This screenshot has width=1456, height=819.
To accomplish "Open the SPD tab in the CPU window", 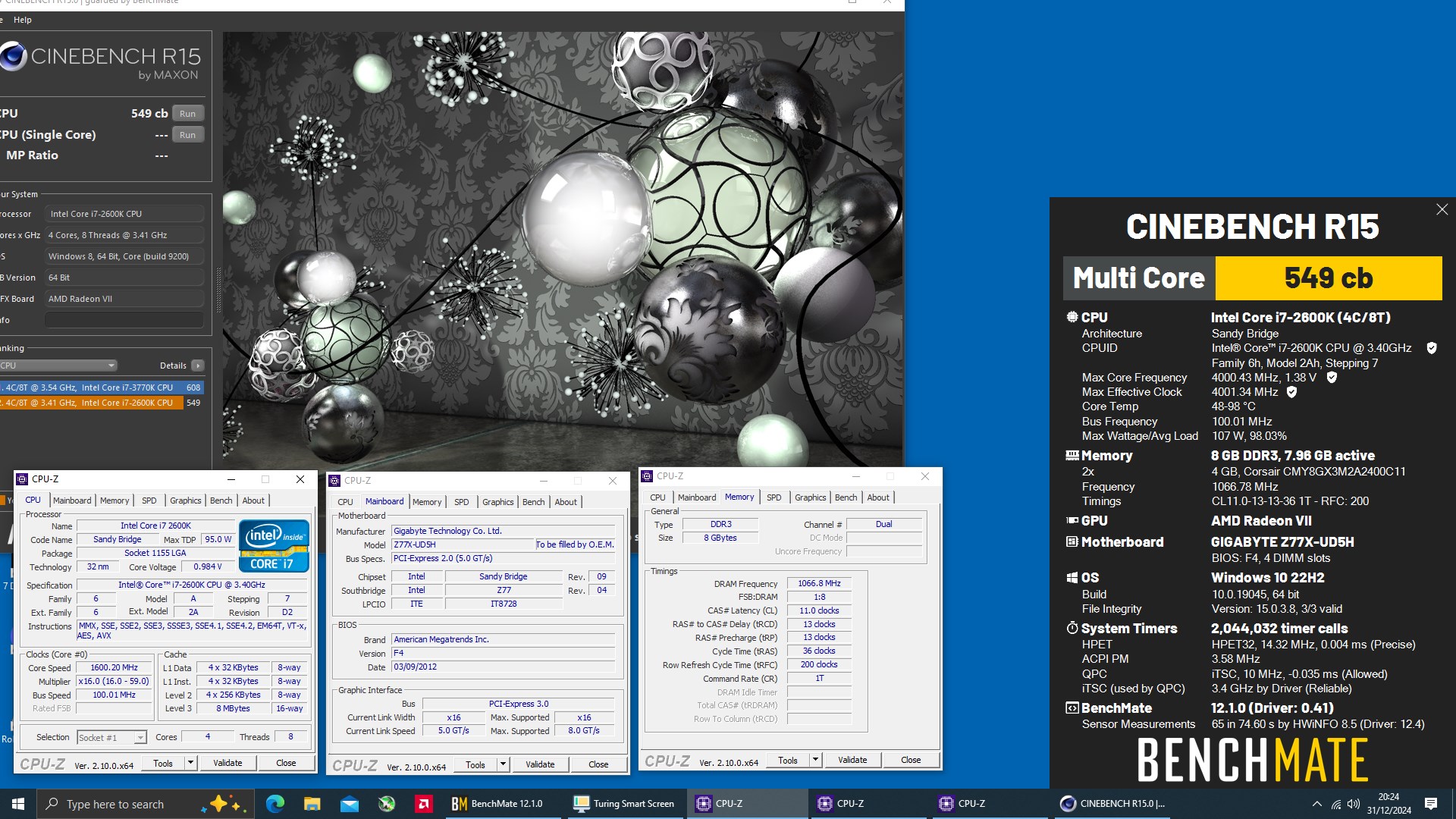I will pyautogui.click(x=149, y=500).
